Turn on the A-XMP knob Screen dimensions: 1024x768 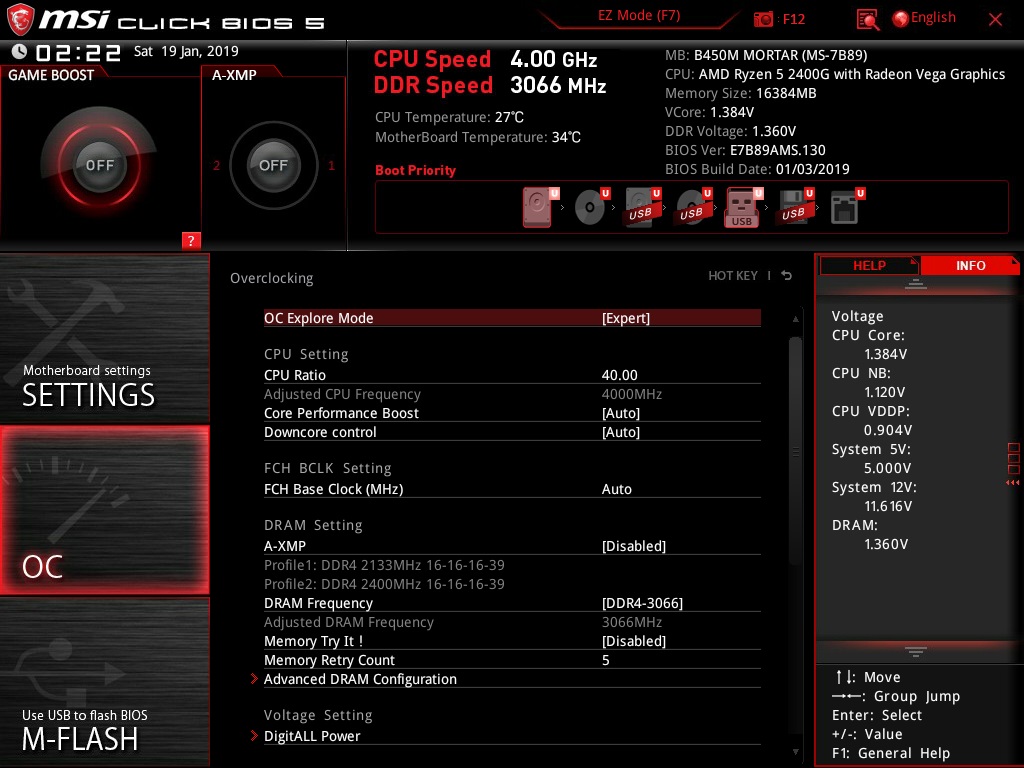tap(273, 165)
